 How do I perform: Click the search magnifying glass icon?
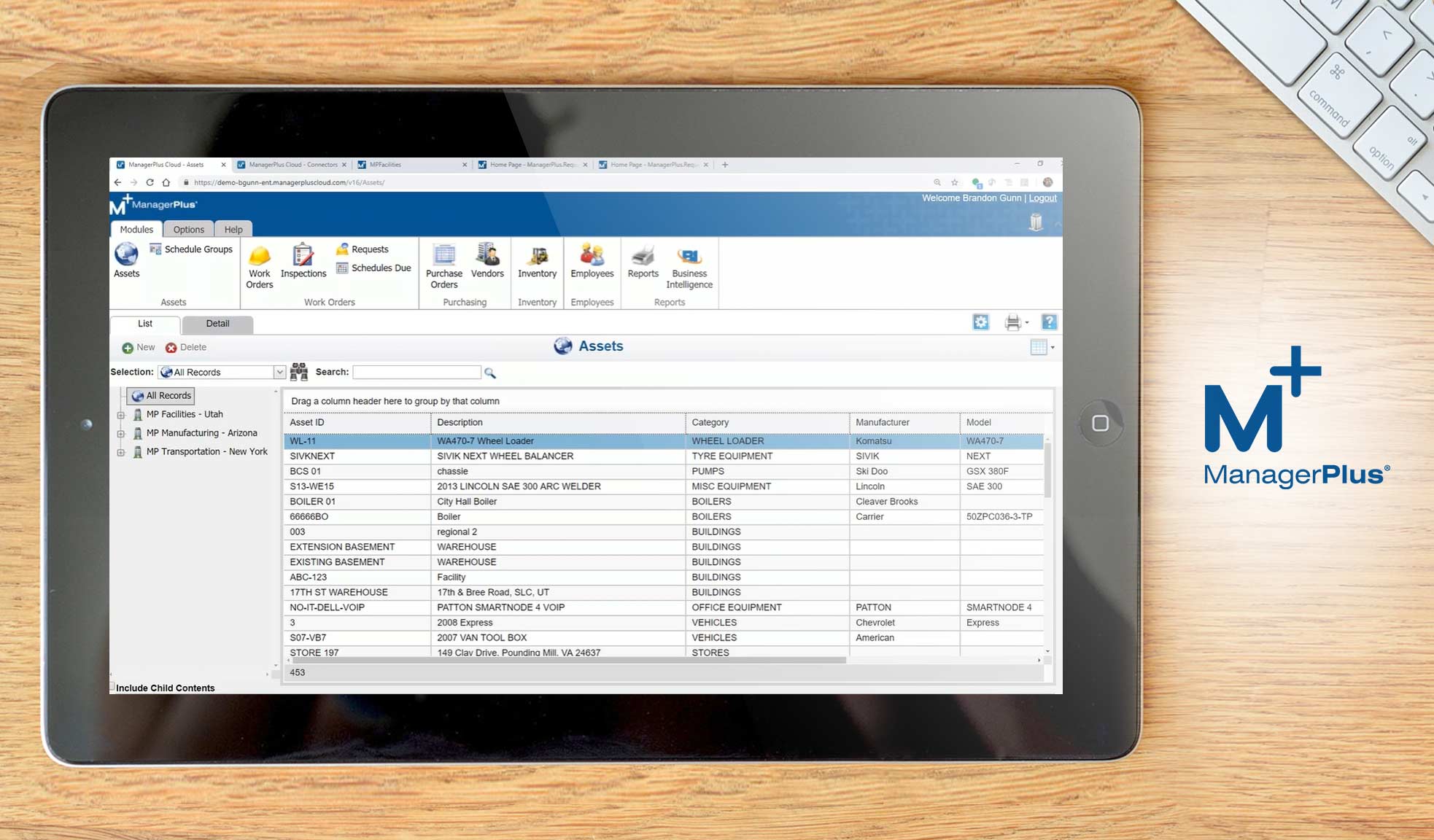click(x=490, y=373)
